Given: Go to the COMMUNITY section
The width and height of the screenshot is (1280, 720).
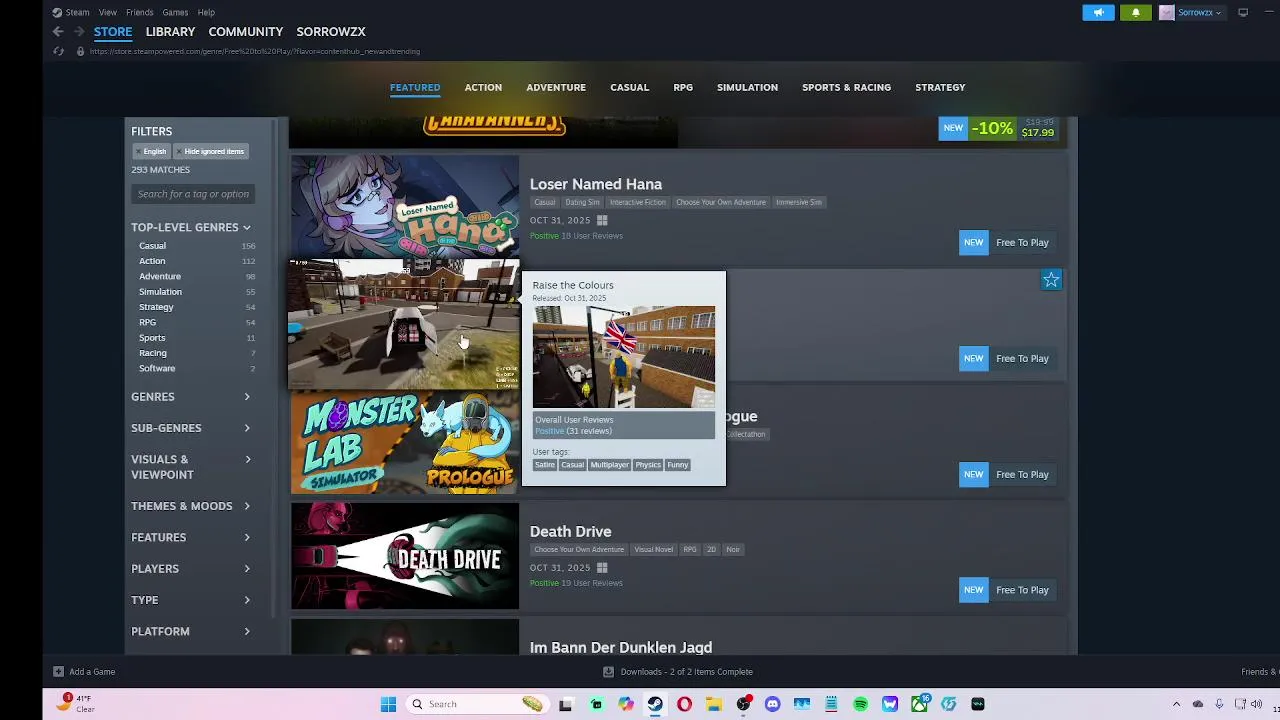Looking at the screenshot, I should 246,32.
